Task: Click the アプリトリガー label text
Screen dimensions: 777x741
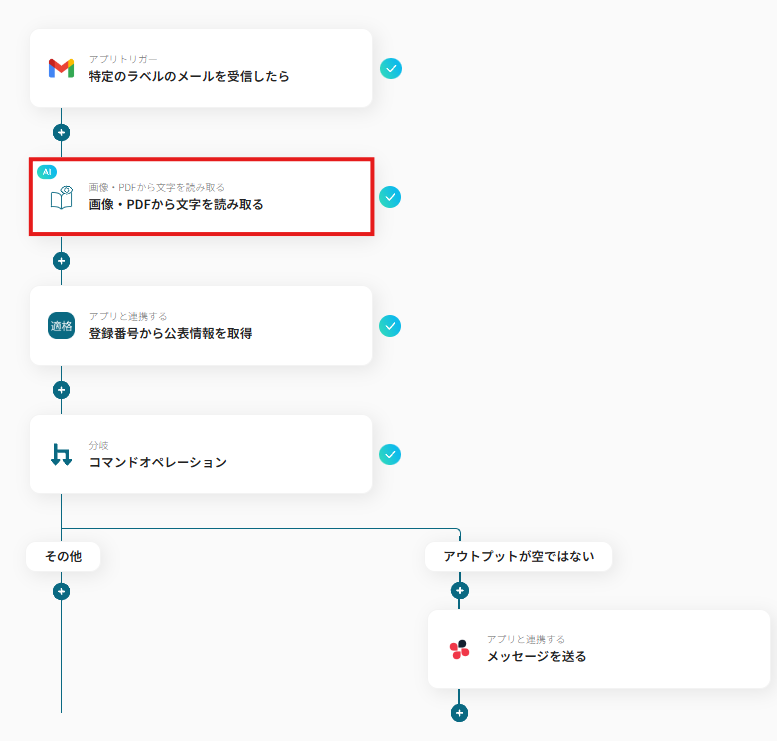Action: tap(123, 59)
